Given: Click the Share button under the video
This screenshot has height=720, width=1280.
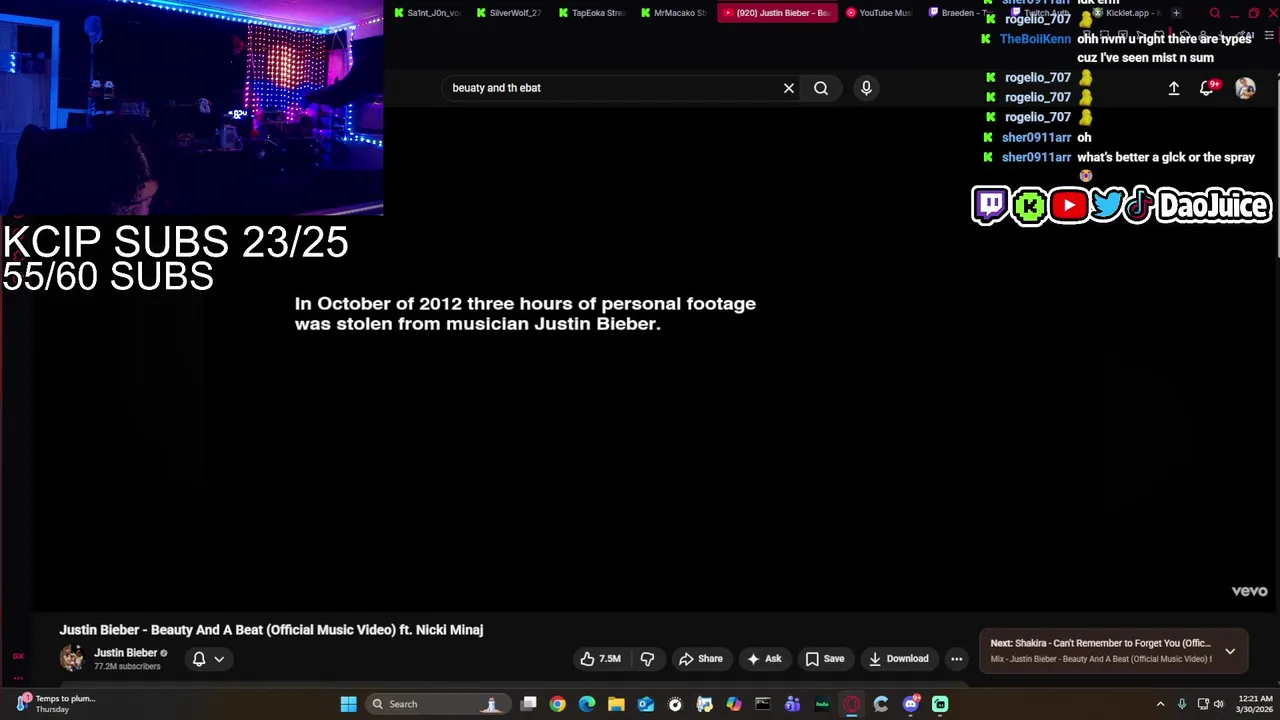Looking at the screenshot, I should pyautogui.click(x=700, y=659).
